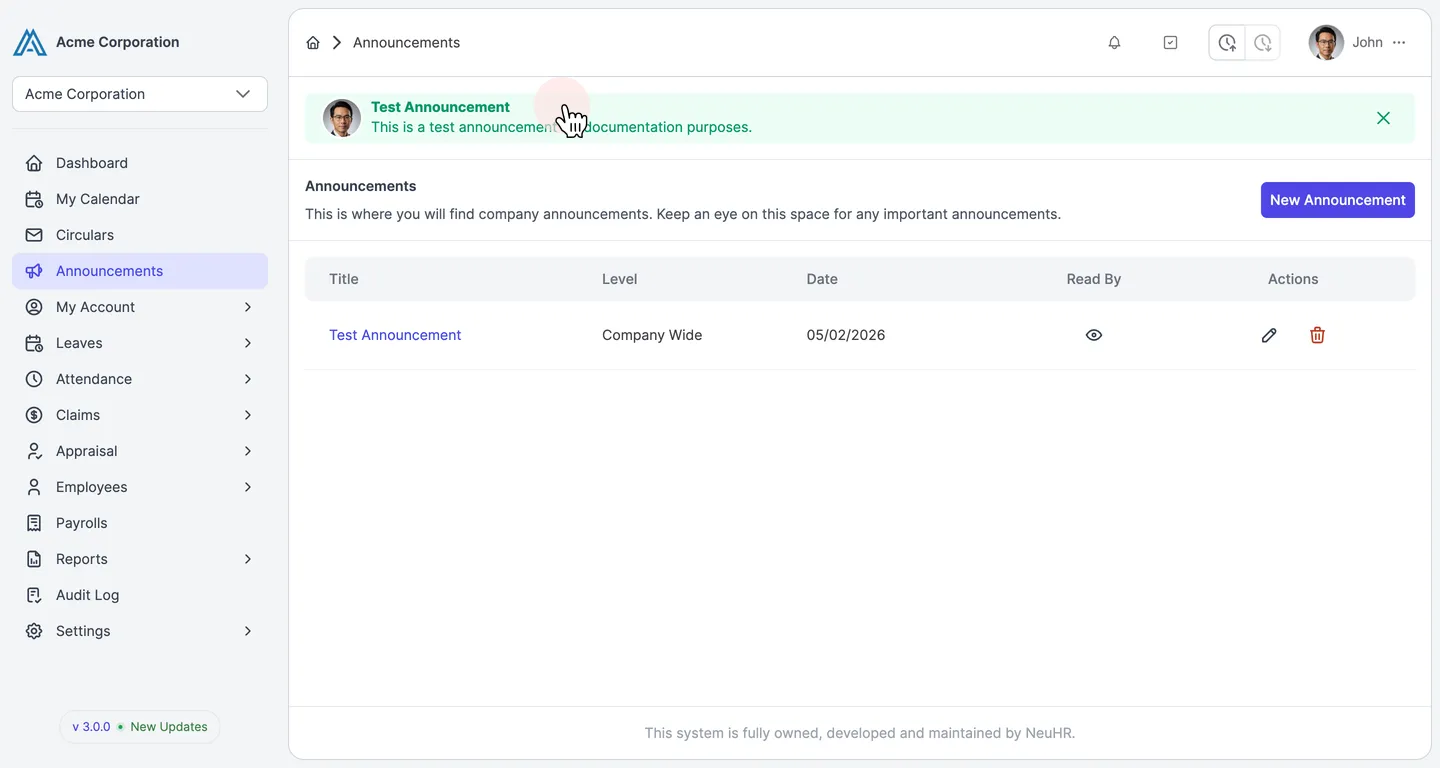Expand the Leaves chevron
This screenshot has width=1440, height=768.
(247, 343)
